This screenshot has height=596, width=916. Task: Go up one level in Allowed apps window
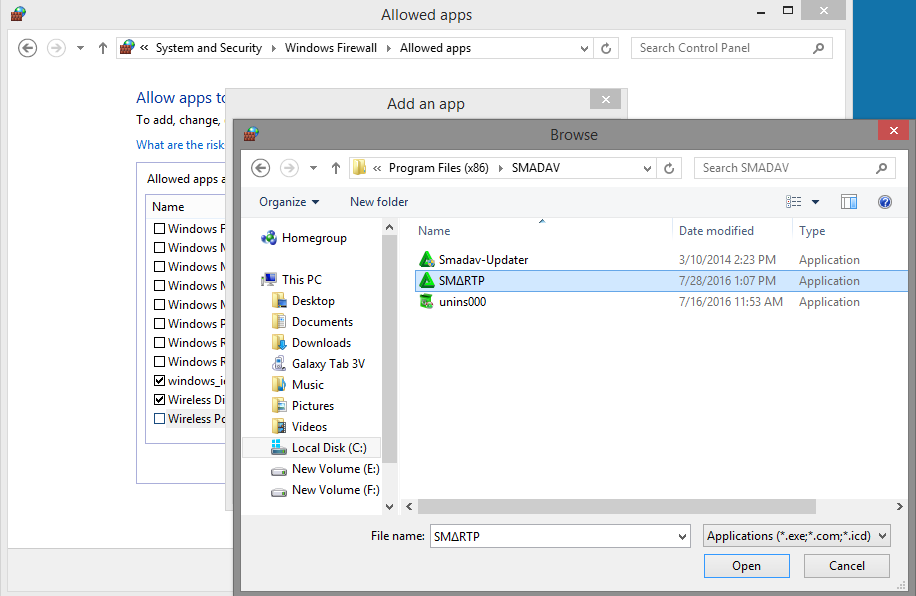pyautogui.click(x=103, y=48)
